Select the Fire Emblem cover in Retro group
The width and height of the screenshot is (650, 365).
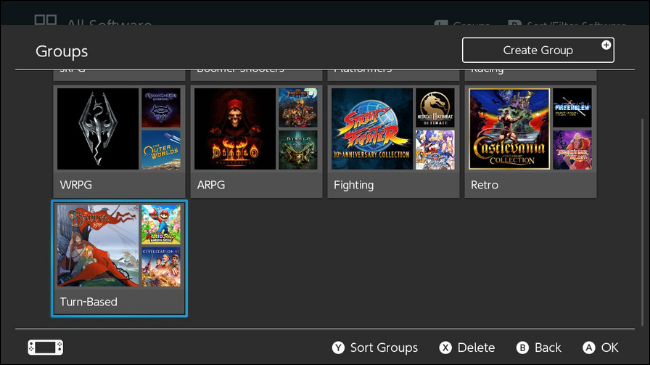[572, 107]
